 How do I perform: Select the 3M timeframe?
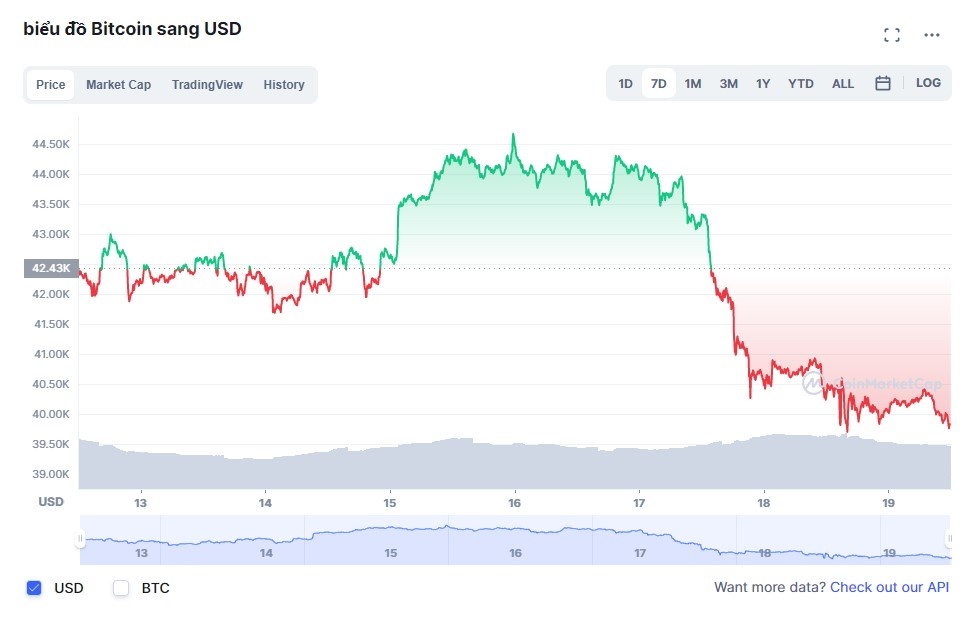[x=728, y=83]
